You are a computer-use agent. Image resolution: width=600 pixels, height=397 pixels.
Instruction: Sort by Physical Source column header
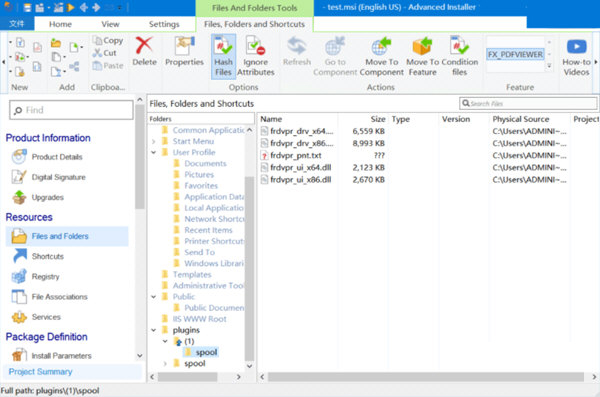tap(529, 119)
